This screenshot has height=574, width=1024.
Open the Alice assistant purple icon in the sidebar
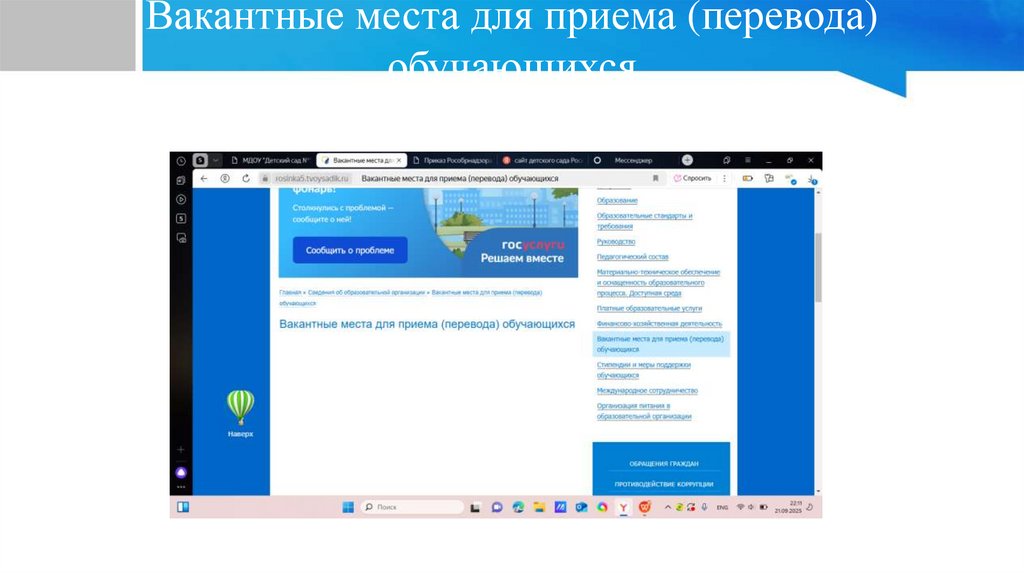tap(181, 472)
